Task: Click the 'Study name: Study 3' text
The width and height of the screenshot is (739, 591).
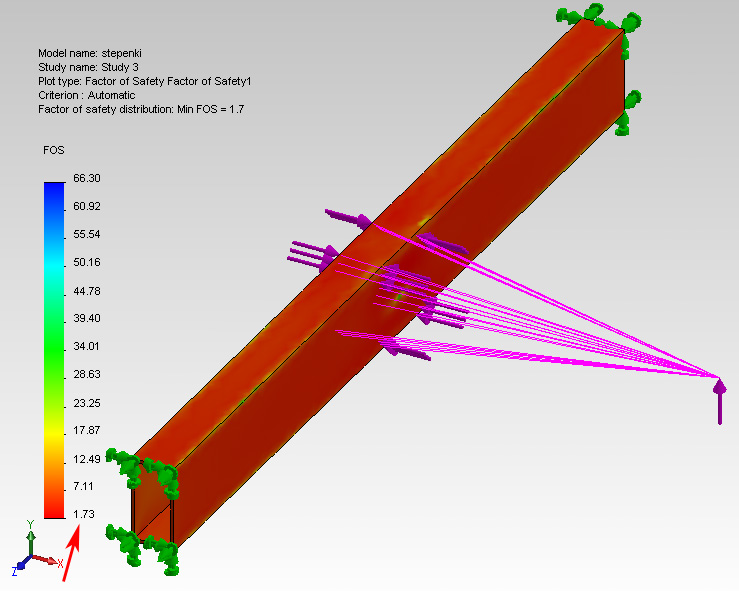Action: 88,67
